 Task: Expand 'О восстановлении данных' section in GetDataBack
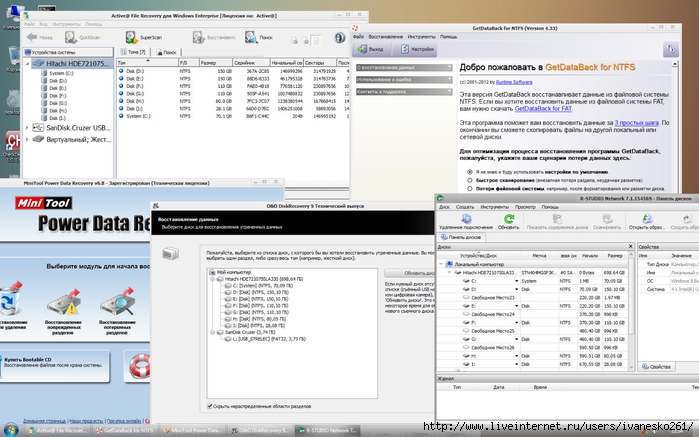[404, 67]
